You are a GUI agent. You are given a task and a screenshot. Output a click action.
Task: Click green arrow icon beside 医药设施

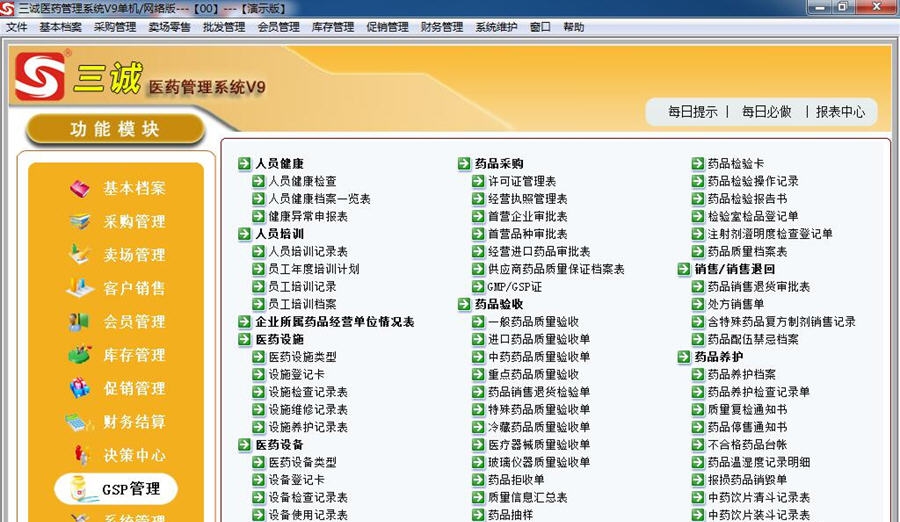(245, 339)
